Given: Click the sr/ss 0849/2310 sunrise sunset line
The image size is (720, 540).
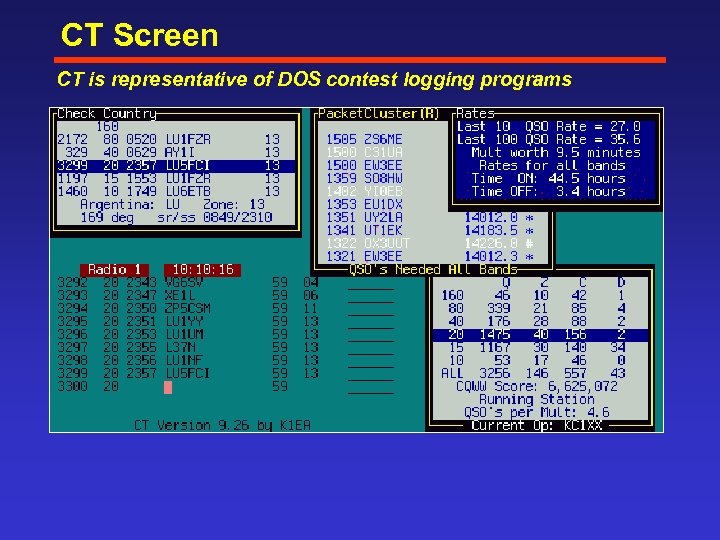Looking at the screenshot, I should click(x=215, y=217).
